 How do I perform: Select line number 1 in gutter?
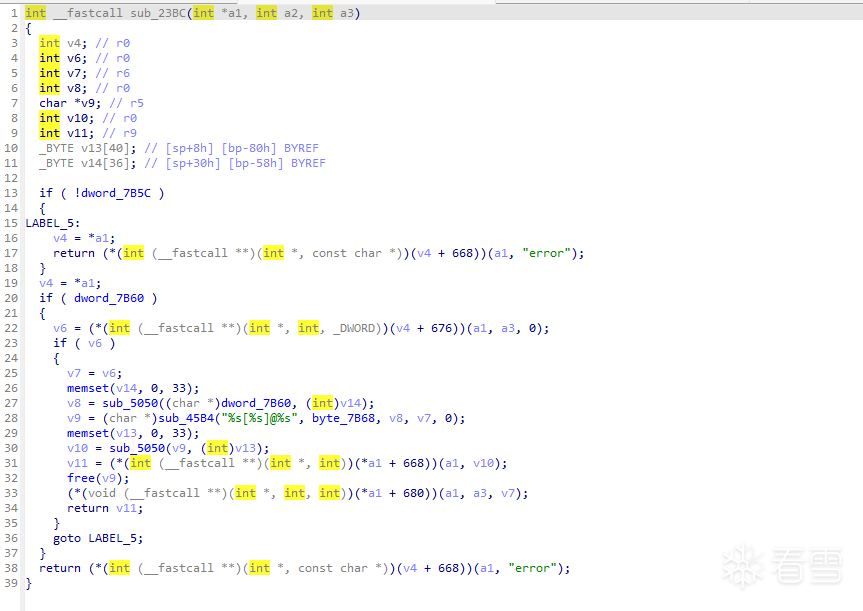point(14,13)
